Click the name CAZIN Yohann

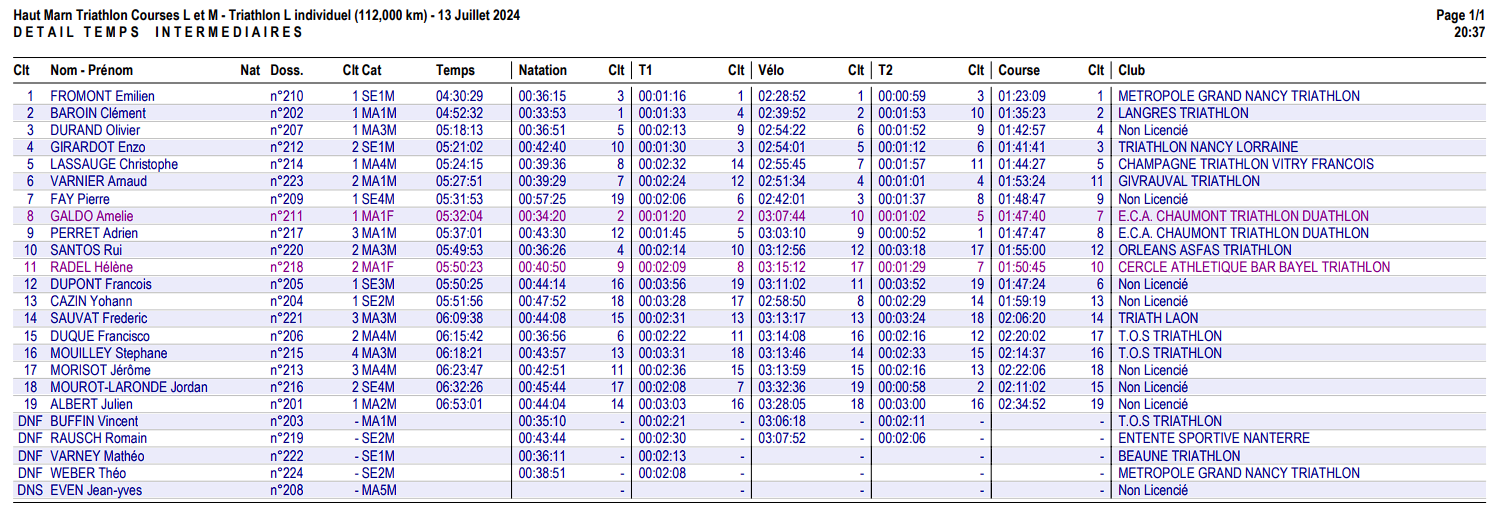pyautogui.click(x=93, y=301)
